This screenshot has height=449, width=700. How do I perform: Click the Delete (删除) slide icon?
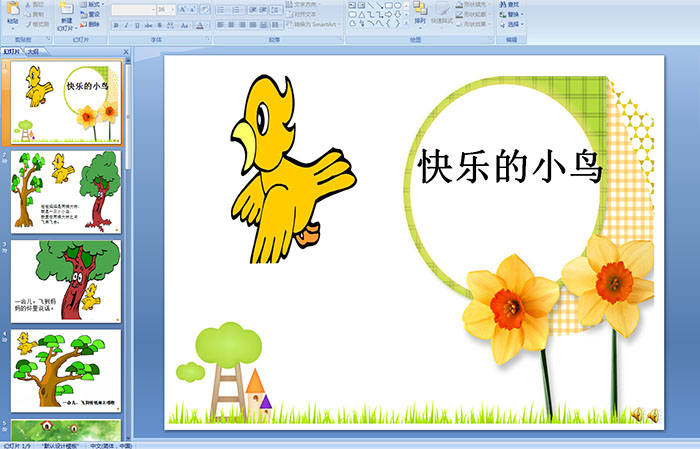coord(83,24)
